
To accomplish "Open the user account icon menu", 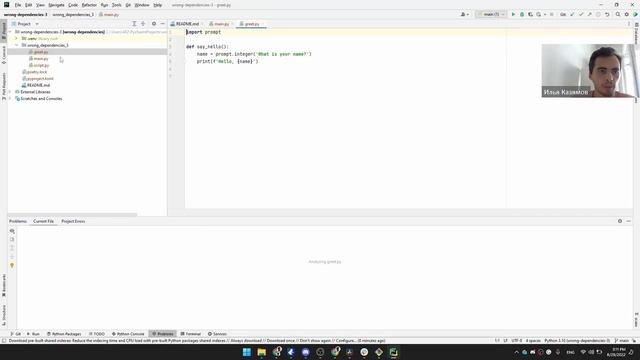I will click(x=464, y=14).
